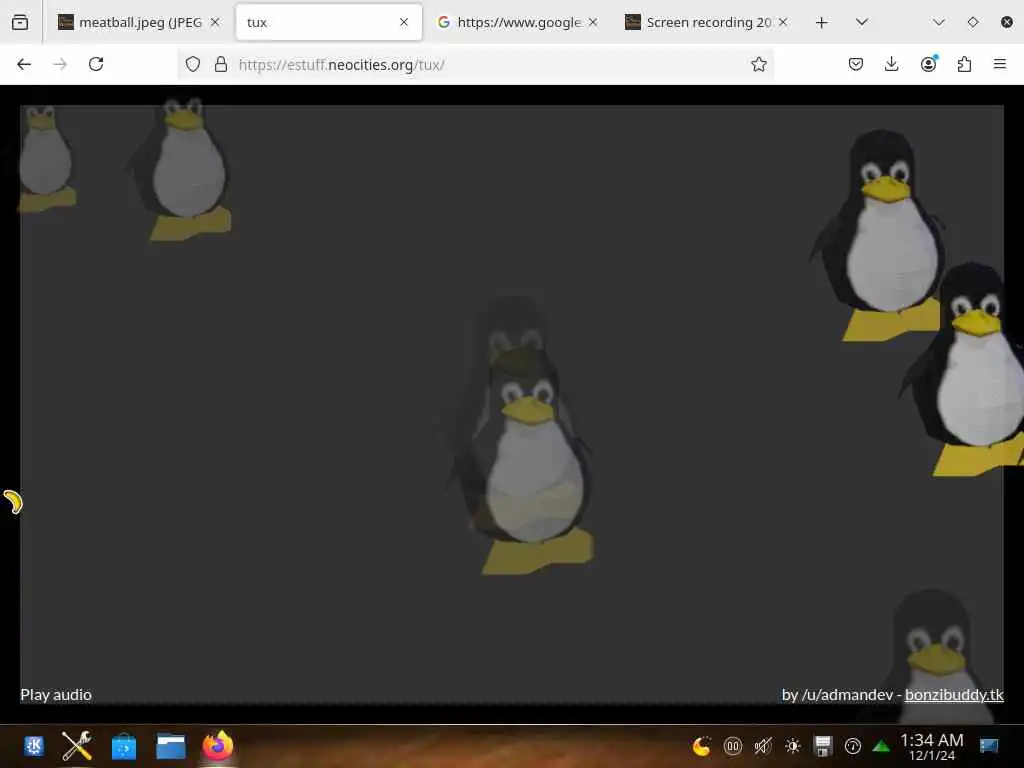Switch to the Screen recording tab
1024x768 pixels.
(706, 22)
